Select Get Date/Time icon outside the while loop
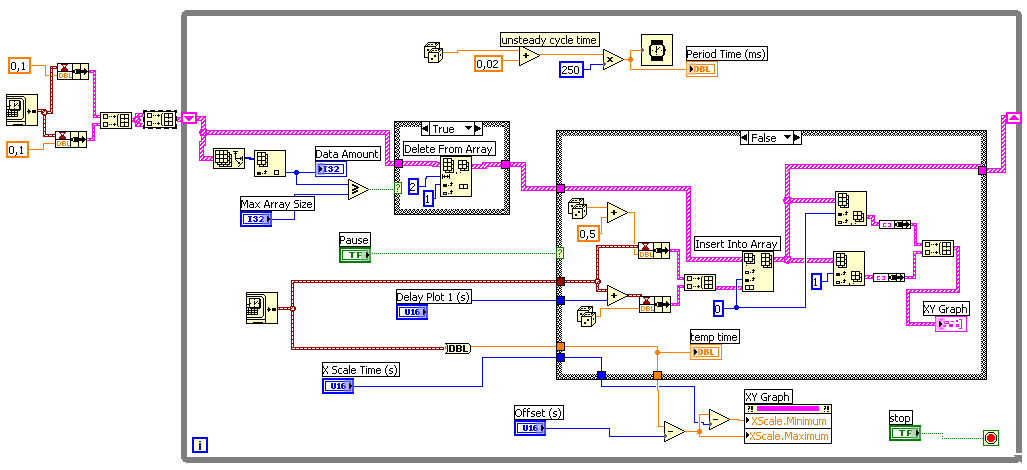 pos(22,109)
